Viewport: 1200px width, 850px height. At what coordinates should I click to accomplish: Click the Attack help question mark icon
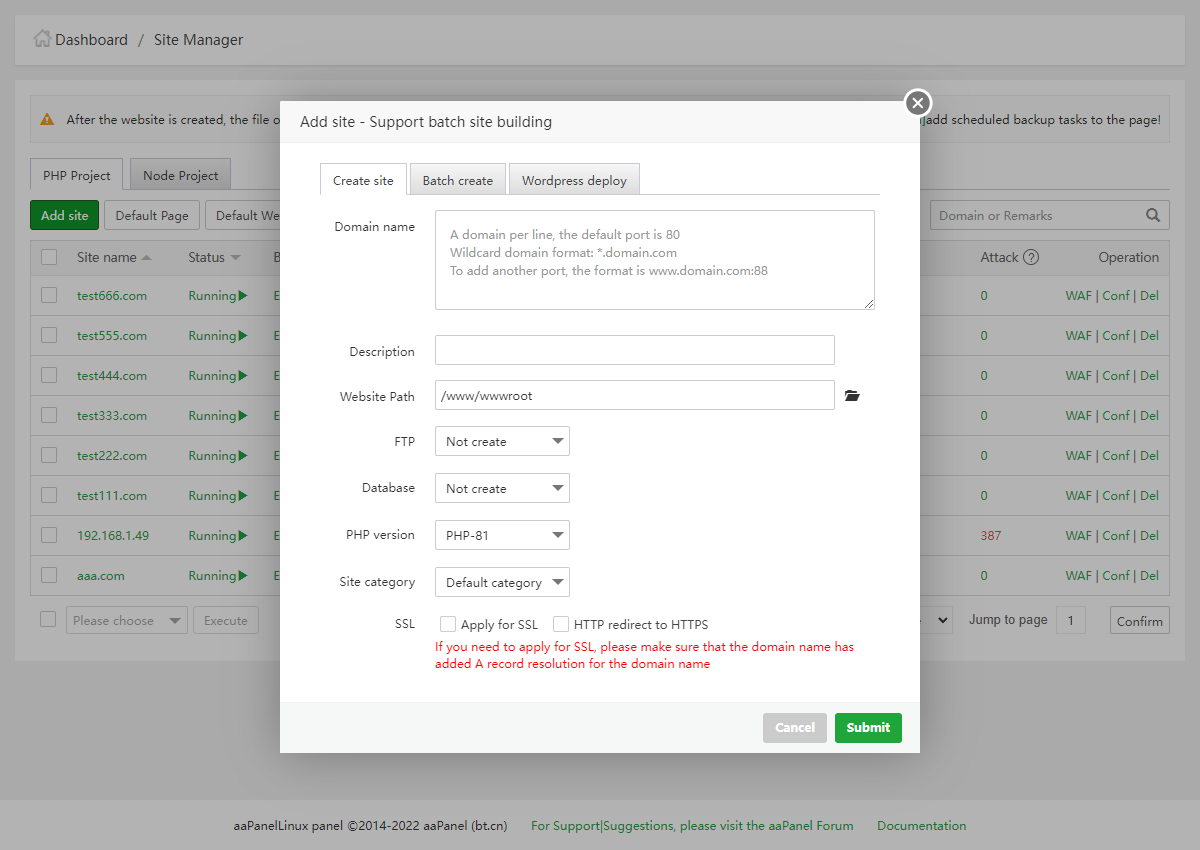point(1031,257)
